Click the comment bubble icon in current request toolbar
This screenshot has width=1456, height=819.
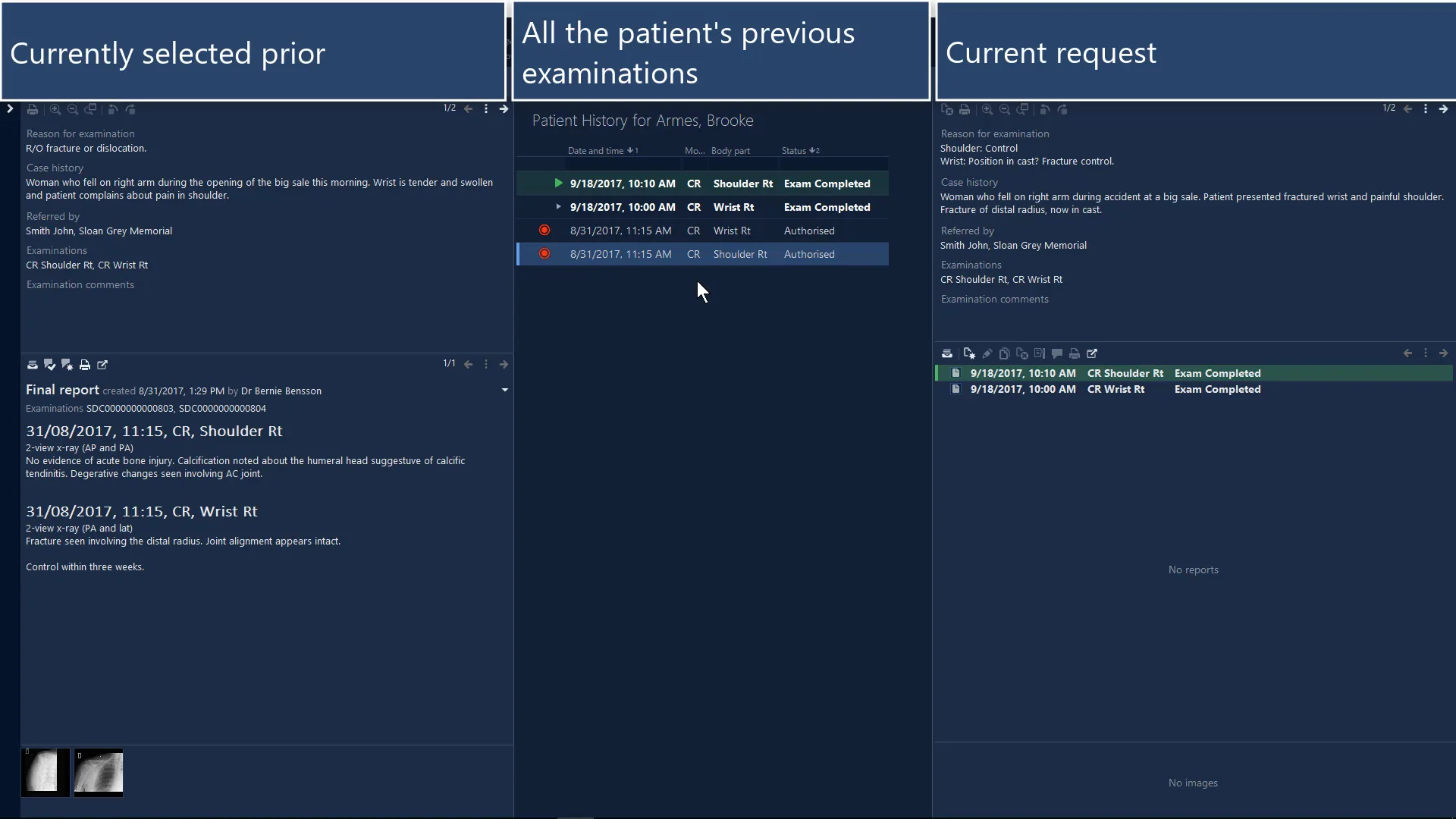pos(1057,353)
